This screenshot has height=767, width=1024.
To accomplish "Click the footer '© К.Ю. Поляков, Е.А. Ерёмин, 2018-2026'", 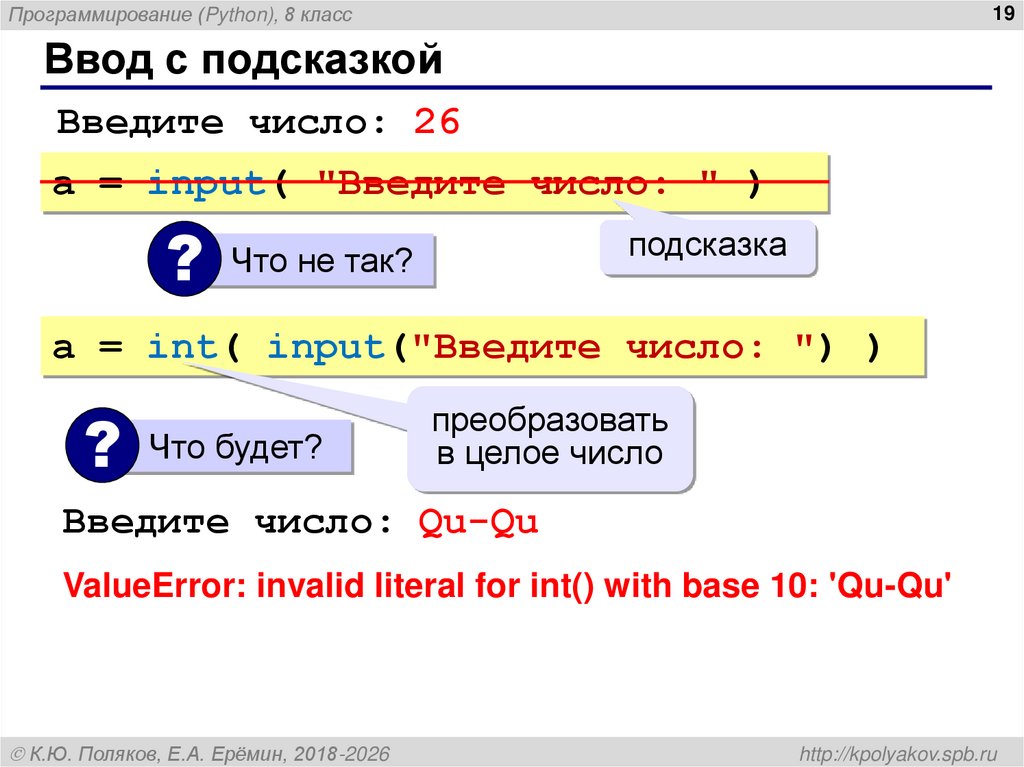I will [200, 754].
